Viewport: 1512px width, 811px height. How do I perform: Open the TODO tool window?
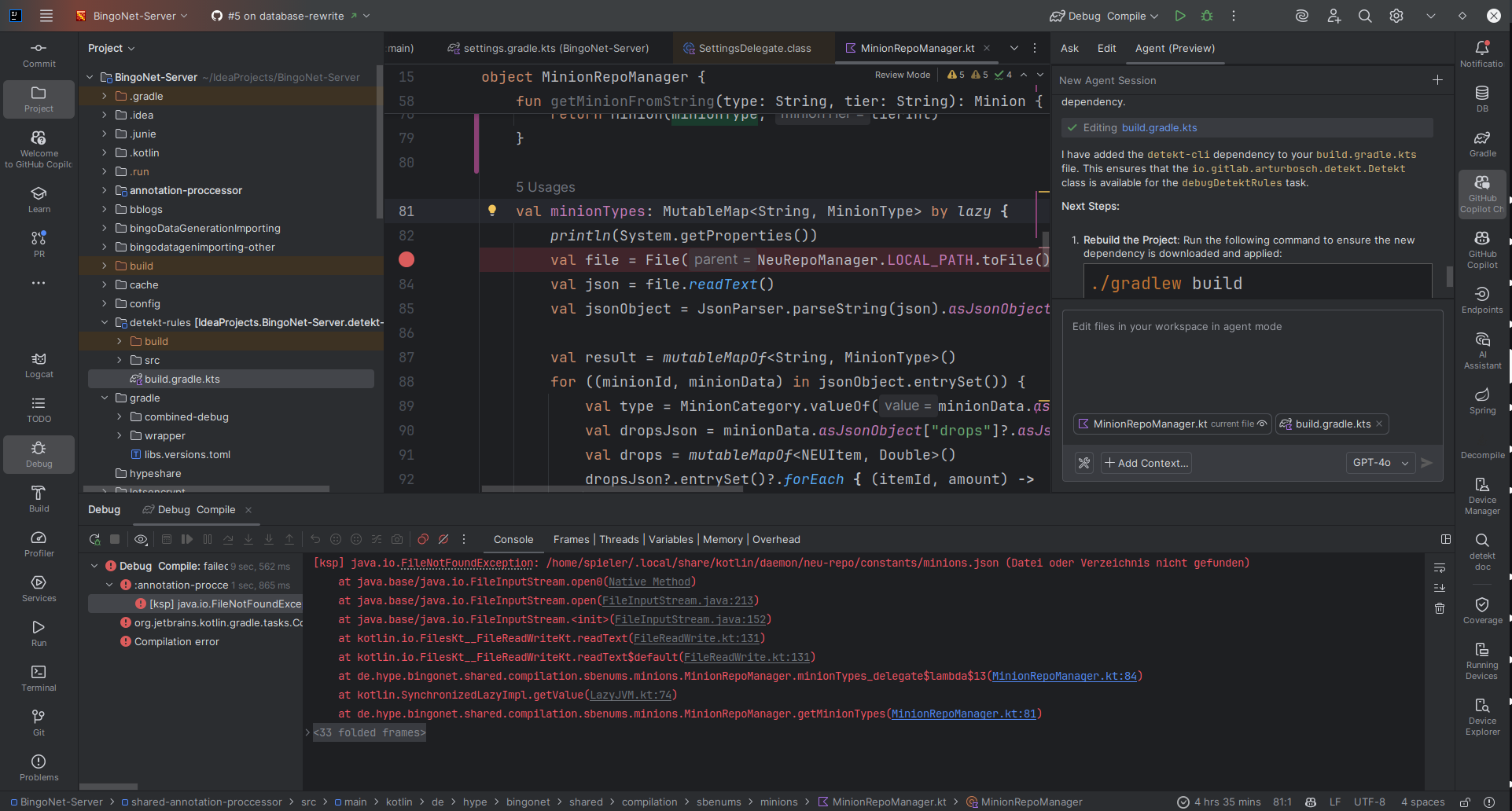pyautogui.click(x=39, y=409)
